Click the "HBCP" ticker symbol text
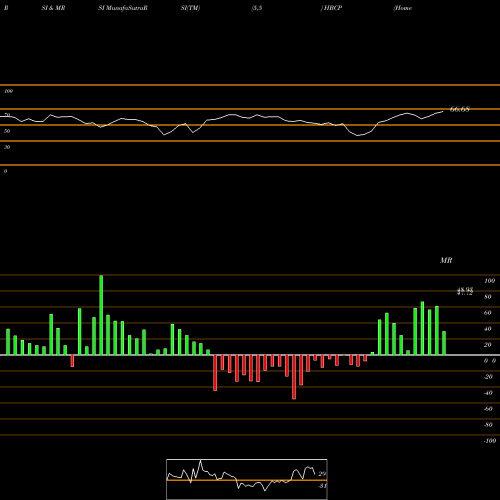This screenshot has height=500, width=500. pos(333,8)
